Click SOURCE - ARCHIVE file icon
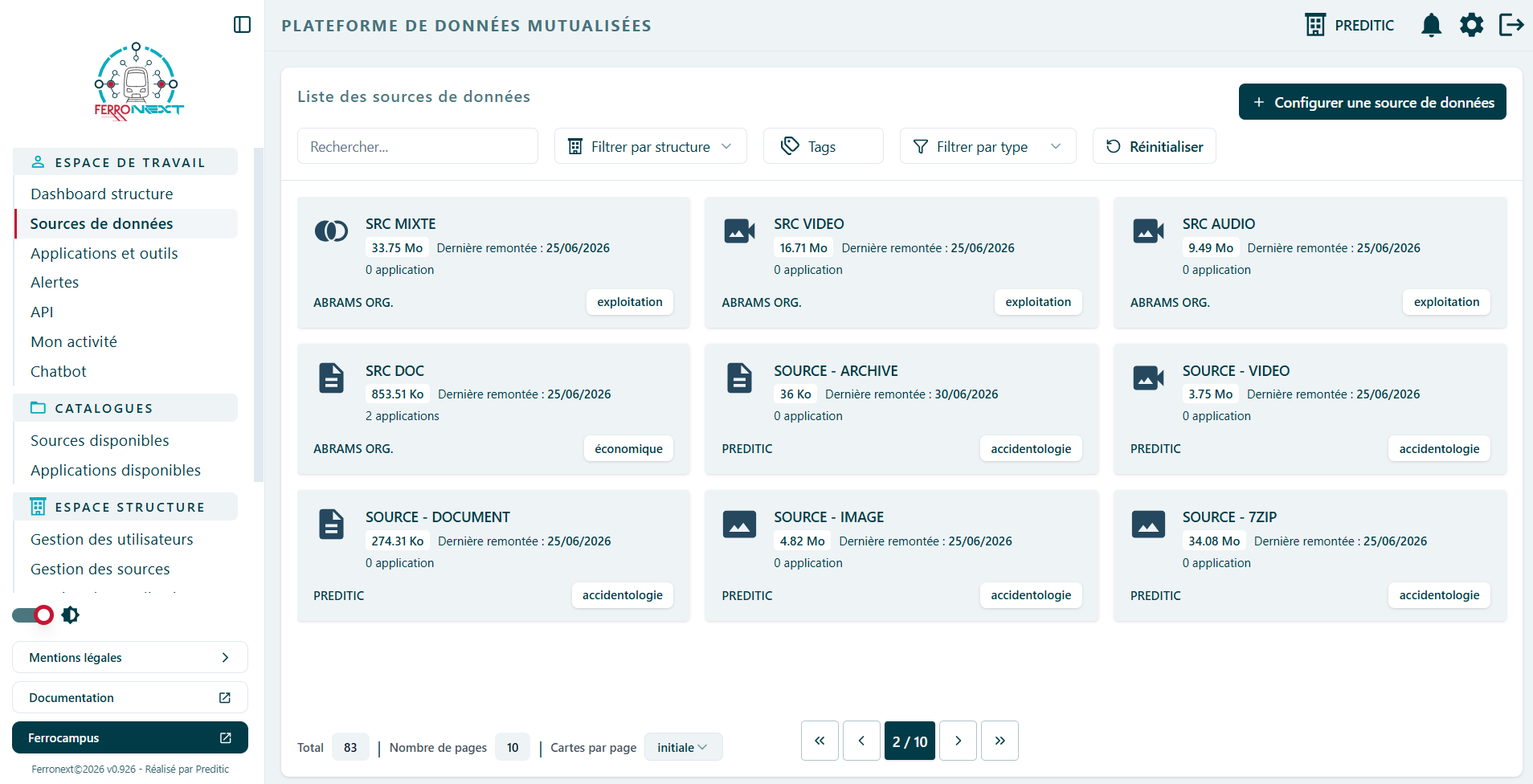1533x784 pixels. (x=739, y=378)
